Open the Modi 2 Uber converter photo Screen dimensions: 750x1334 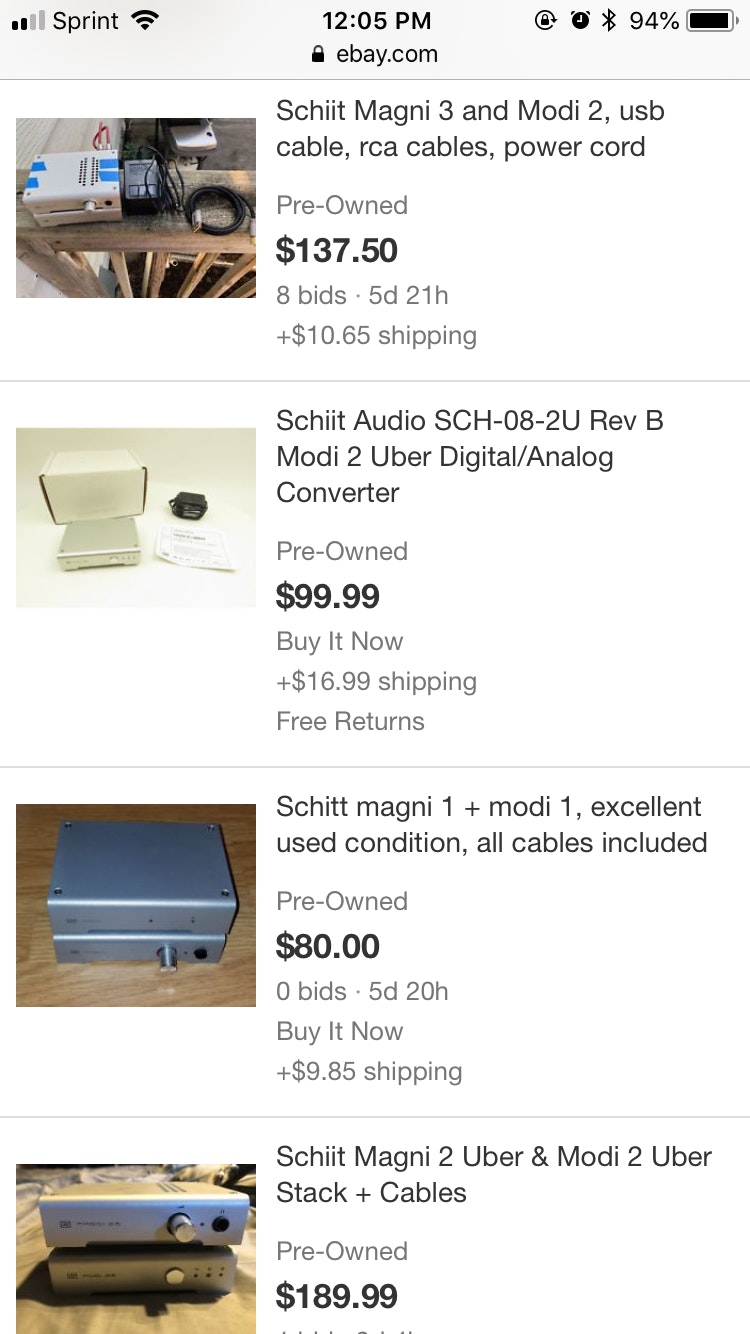(136, 518)
